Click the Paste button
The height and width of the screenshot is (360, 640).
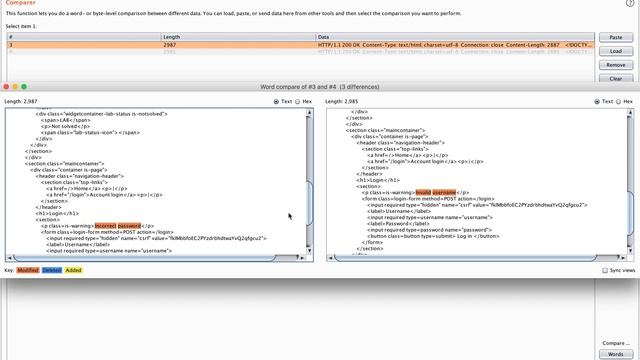pyautogui.click(x=616, y=37)
